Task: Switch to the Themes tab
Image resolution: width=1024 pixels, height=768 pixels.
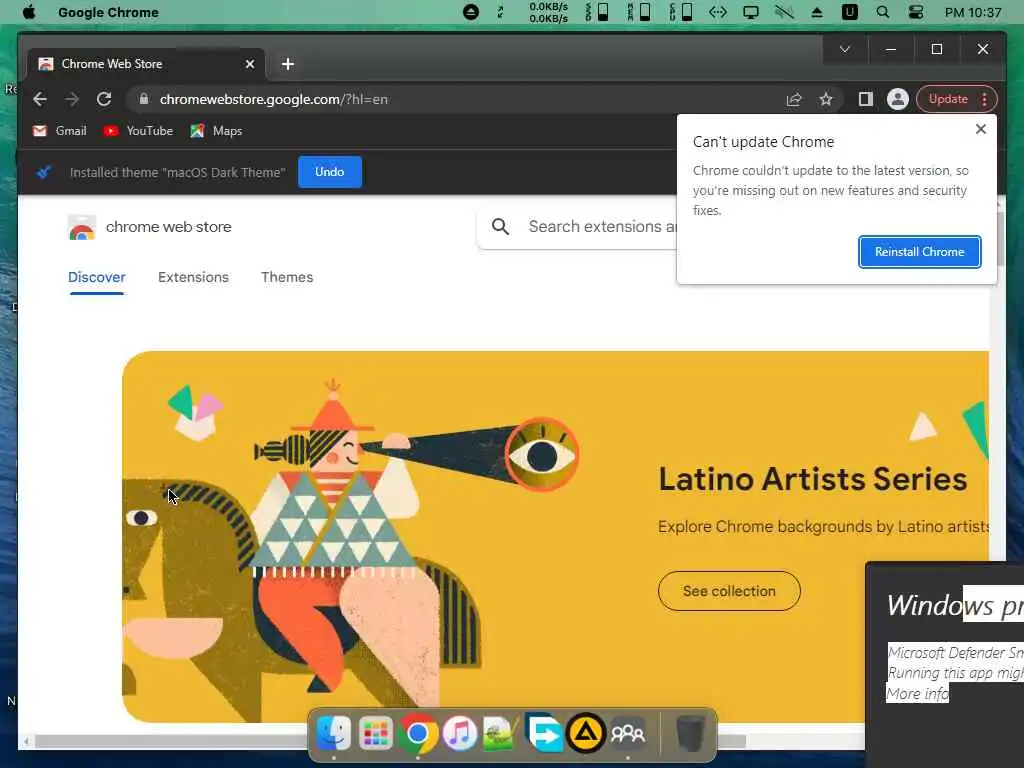Action: point(287,278)
